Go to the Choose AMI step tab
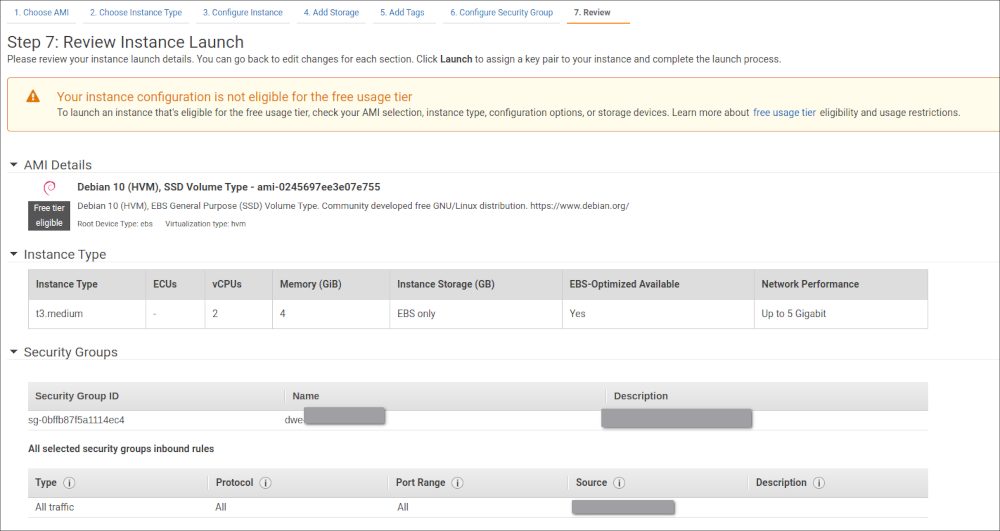This screenshot has height=531, width=1000. (x=41, y=12)
